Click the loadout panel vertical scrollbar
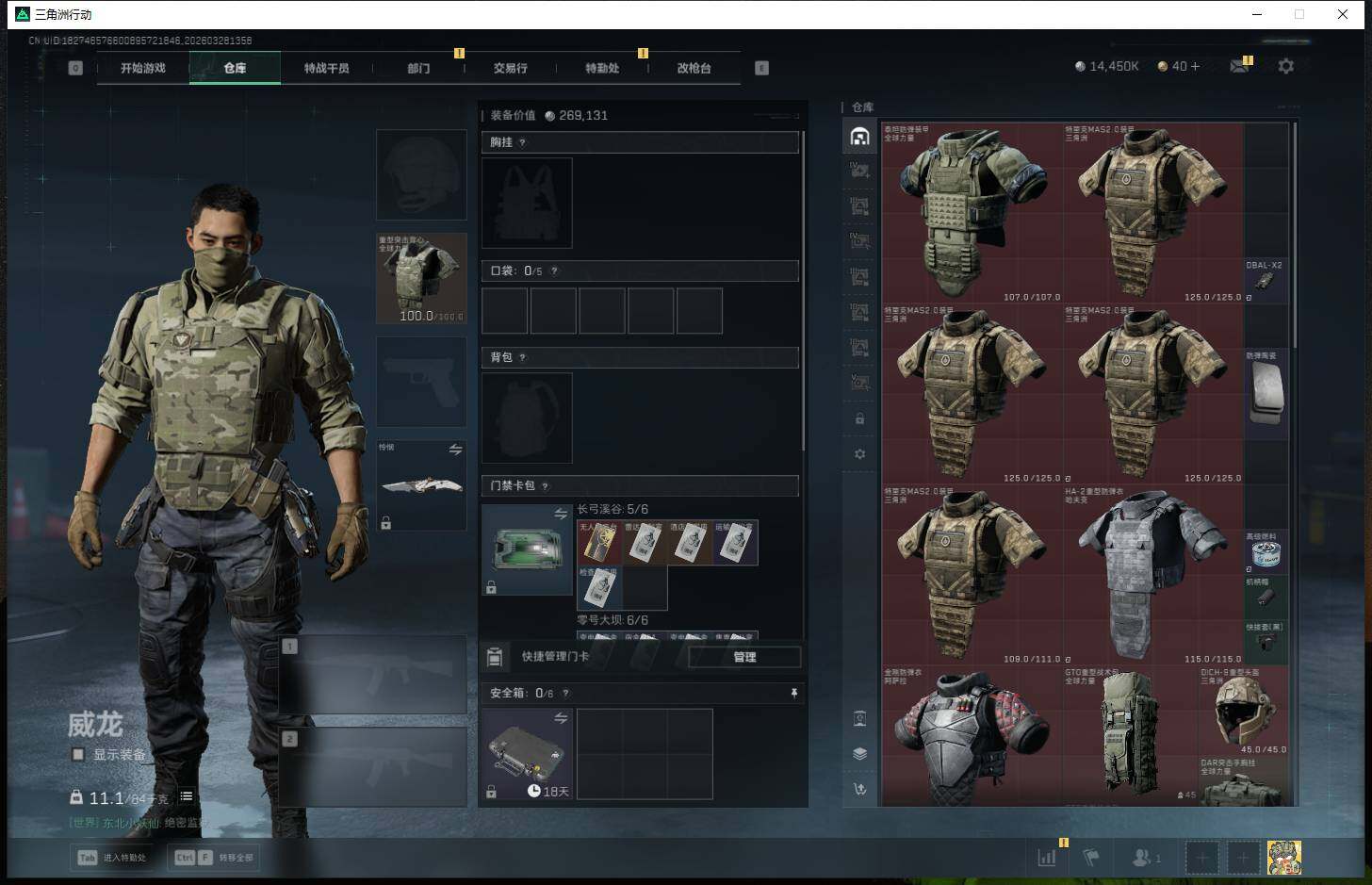The height and width of the screenshot is (885, 1372). (x=802, y=292)
